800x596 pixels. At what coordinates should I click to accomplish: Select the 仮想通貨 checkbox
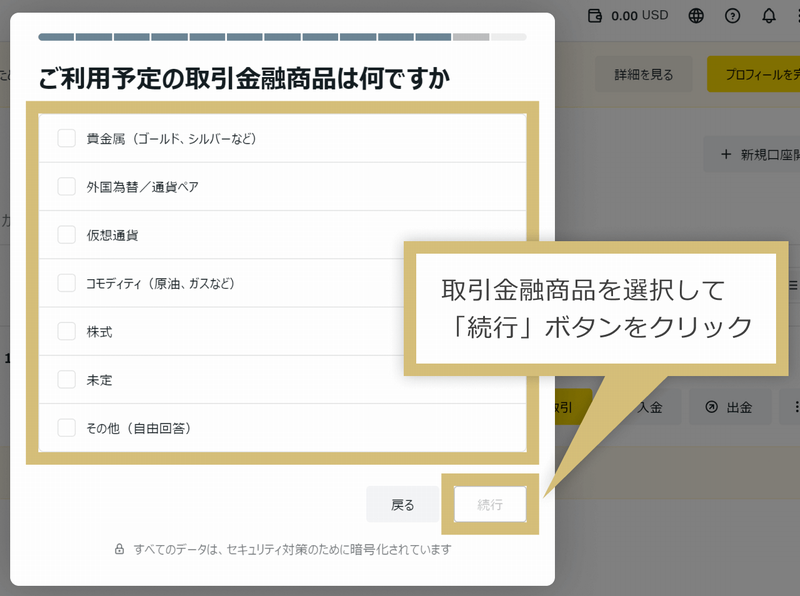(x=67, y=235)
